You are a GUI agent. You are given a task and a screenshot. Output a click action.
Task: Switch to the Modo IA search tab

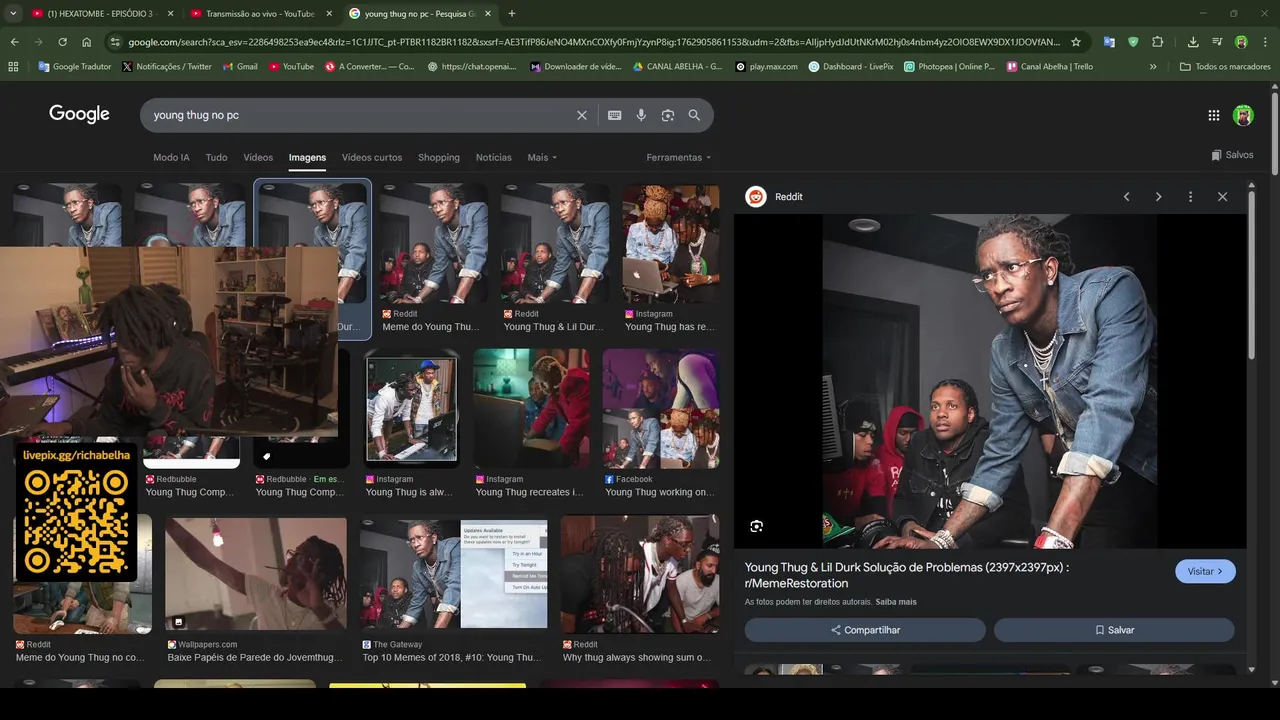pyautogui.click(x=171, y=157)
